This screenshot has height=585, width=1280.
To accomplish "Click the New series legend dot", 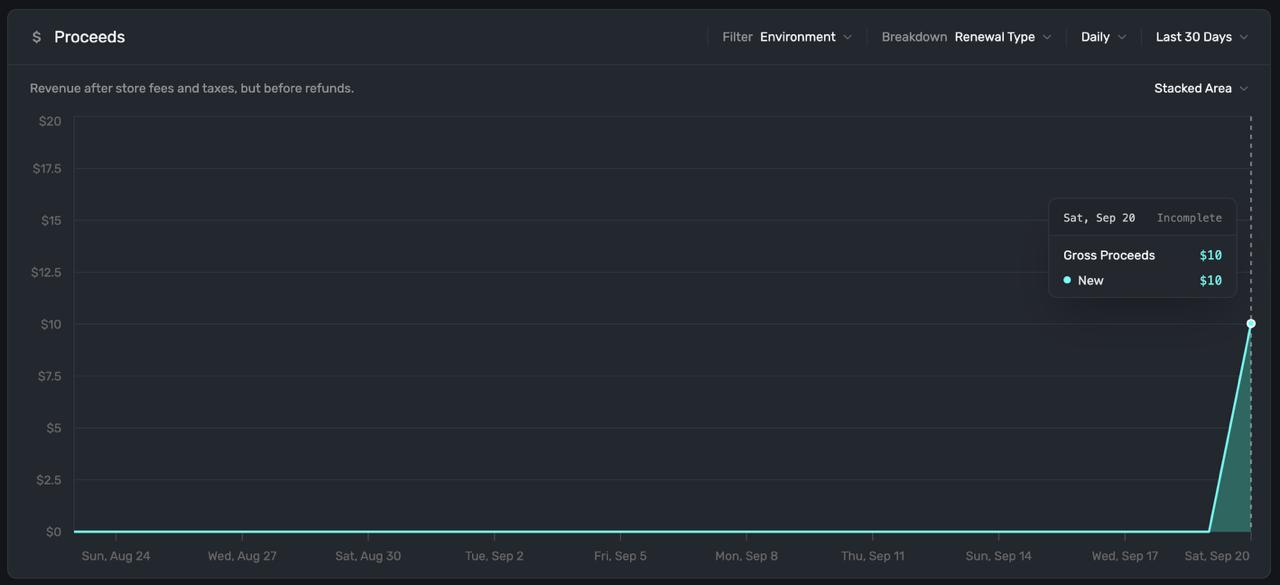I will pyautogui.click(x=1067, y=280).
